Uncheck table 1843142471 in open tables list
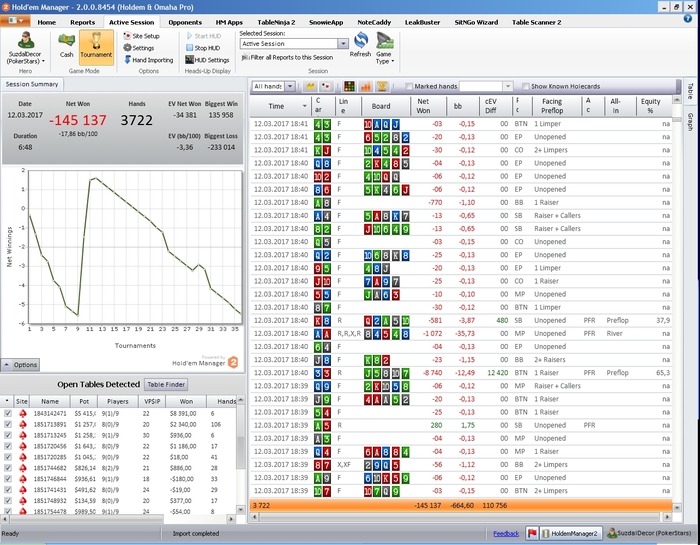Viewport: 700px width, 545px height. [9, 412]
